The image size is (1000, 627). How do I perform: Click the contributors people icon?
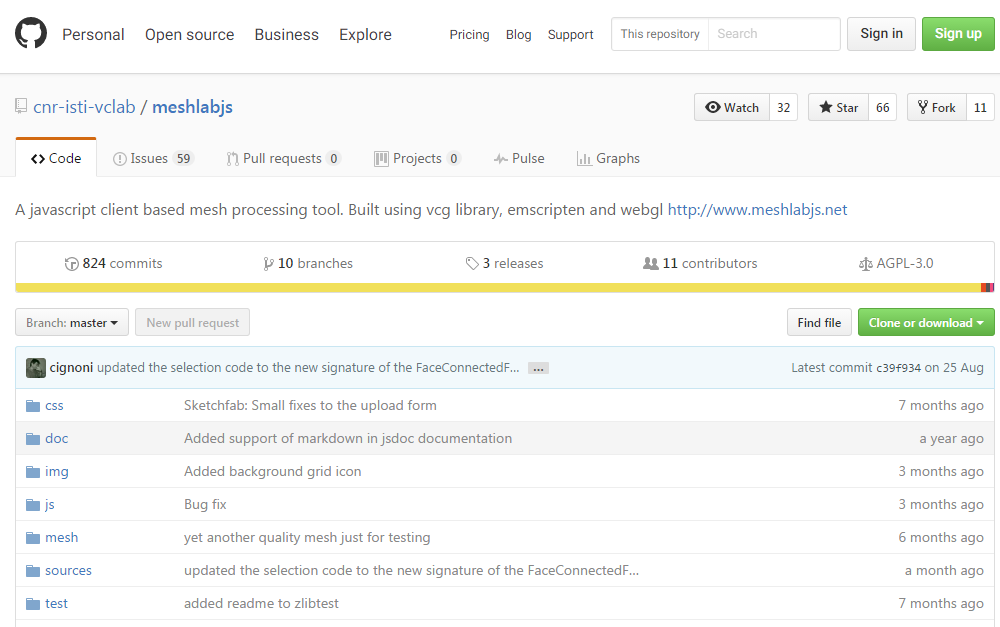click(651, 263)
